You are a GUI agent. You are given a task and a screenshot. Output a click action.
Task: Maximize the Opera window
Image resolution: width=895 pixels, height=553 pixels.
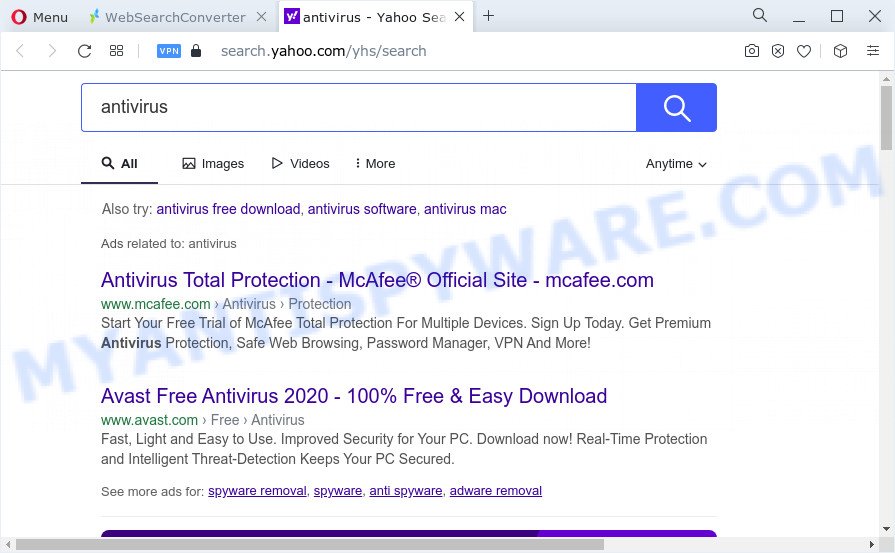[x=837, y=16]
